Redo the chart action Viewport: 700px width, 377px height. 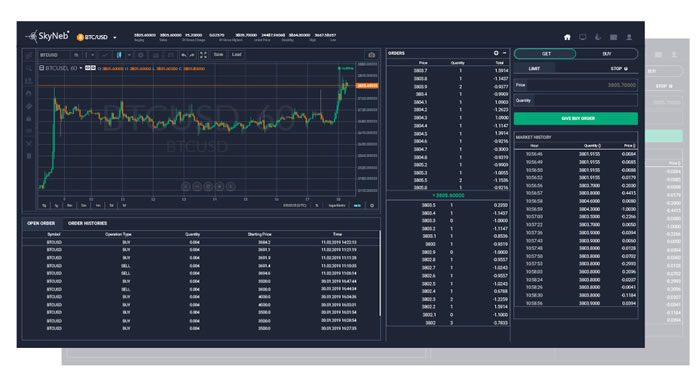point(192,55)
